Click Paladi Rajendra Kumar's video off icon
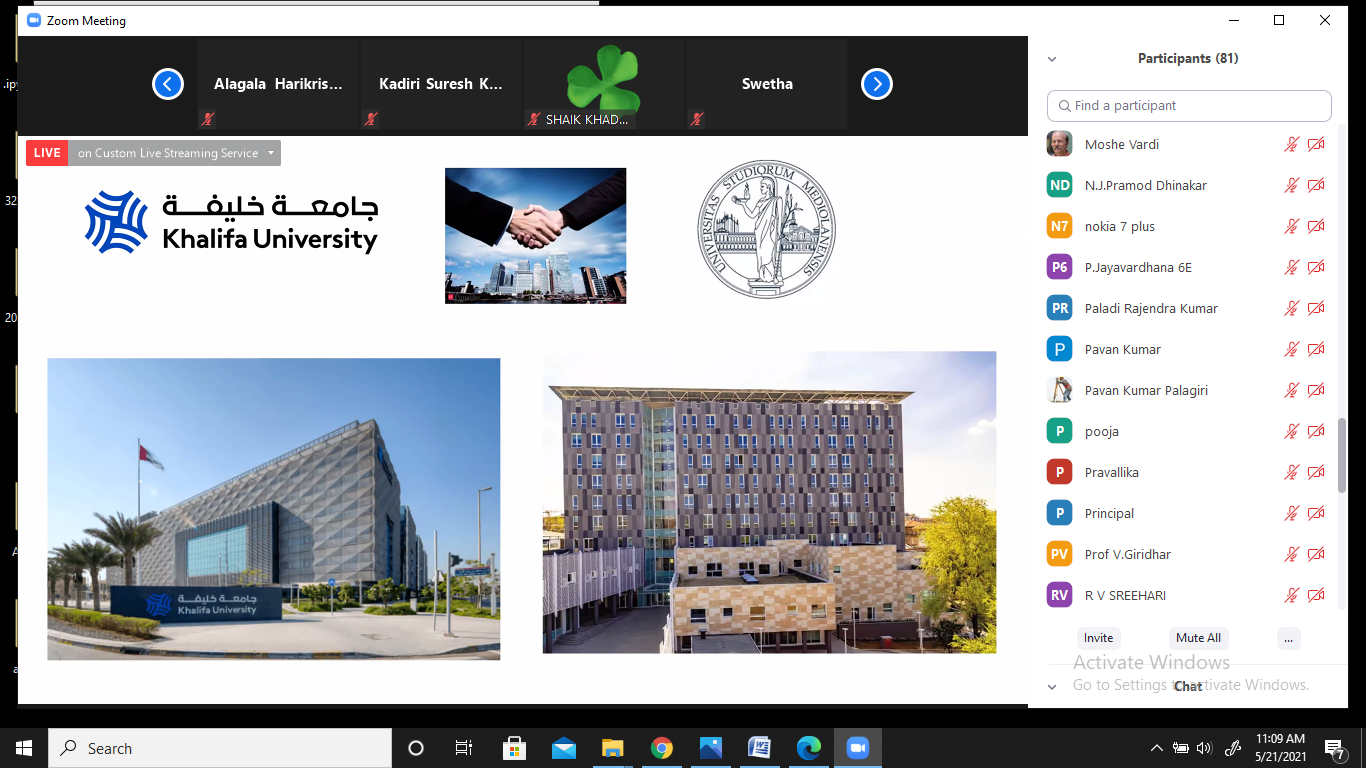The width and height of the screenshot is (1366, 768). coord(1316,309)
